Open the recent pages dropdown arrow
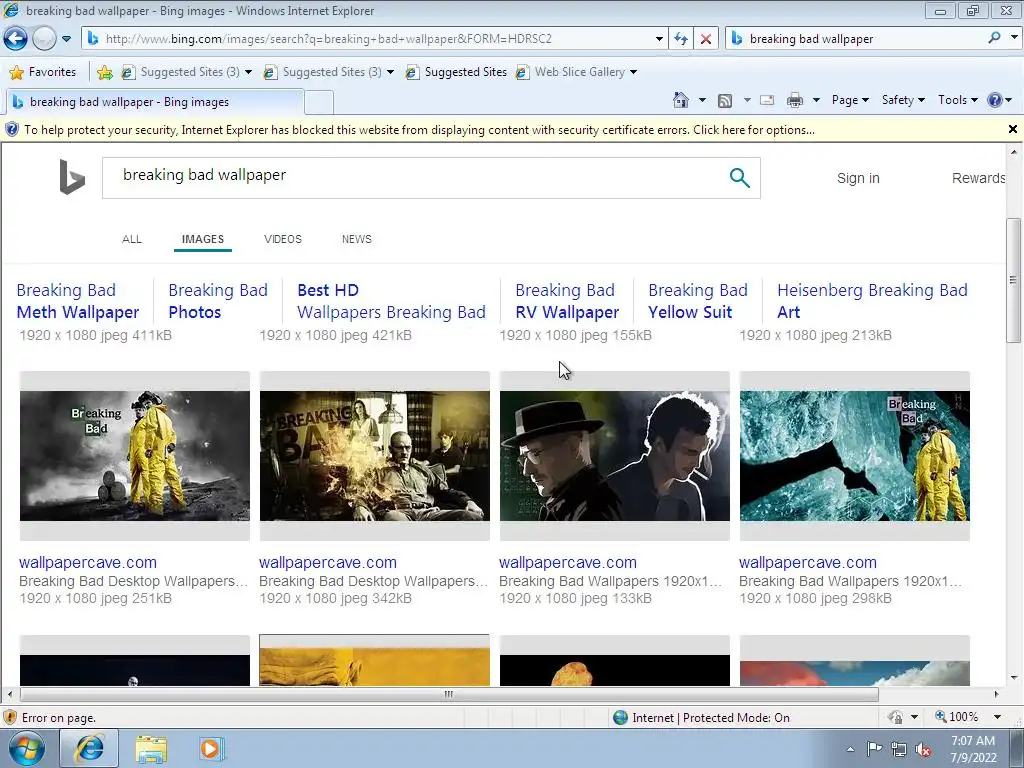The image size is (1024, 768). click(x=67, y=39)
